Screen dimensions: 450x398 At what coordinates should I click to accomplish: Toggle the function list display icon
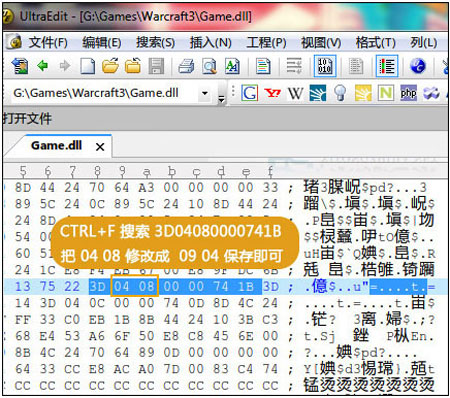387,66
